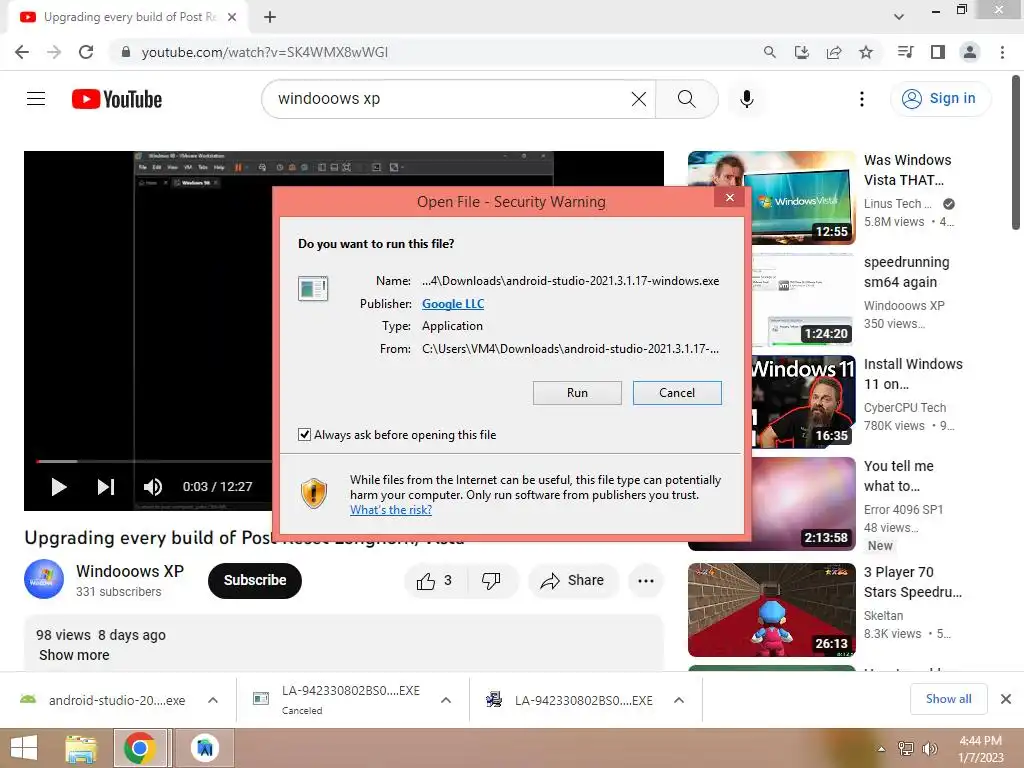Image resolution: width=1024 pixels, height=768 pixels.
Task: Click the zoom magnifier icon in the address bar
Action: 770,52
